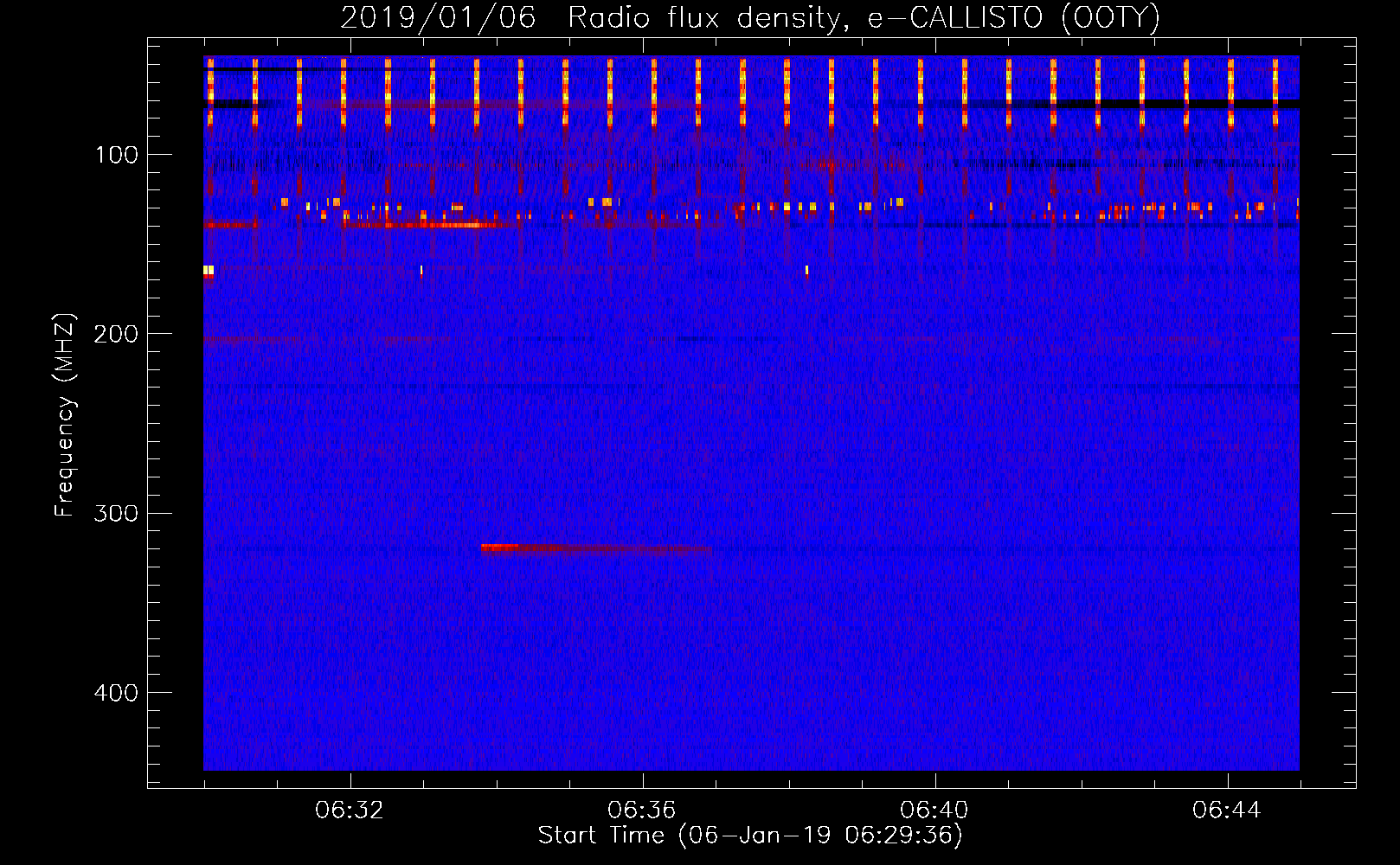Click the 400 frequency tick label

[116, 693]
